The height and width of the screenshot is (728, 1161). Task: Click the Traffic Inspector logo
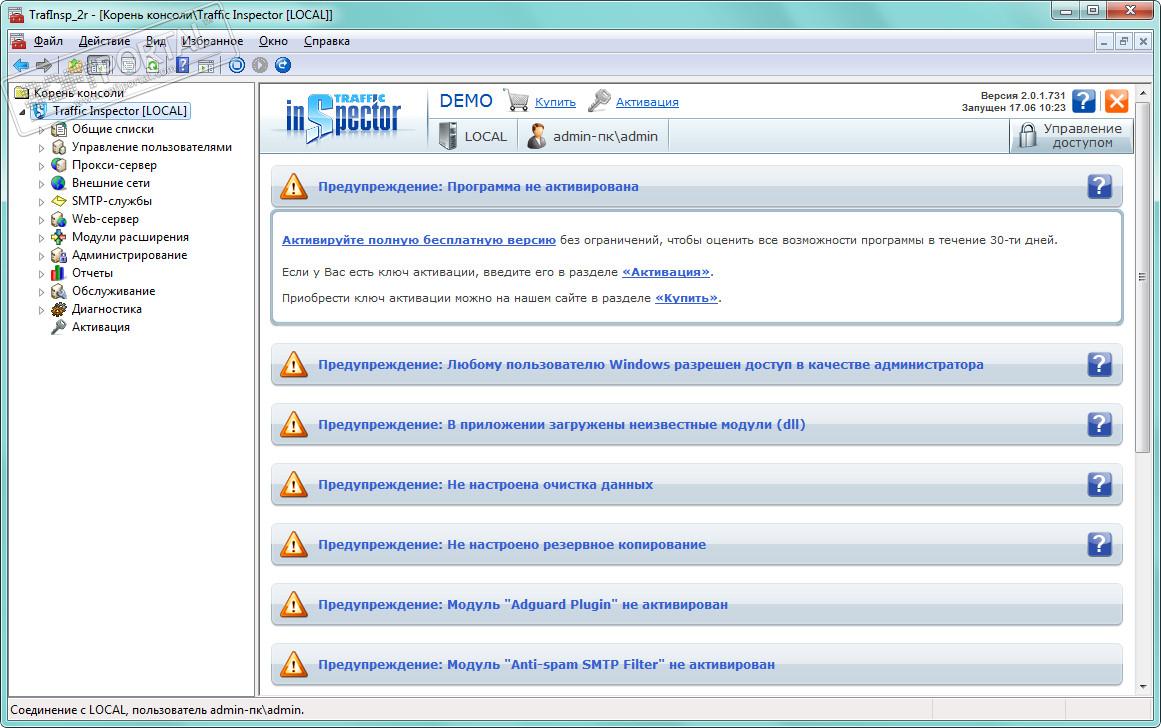point(343,117)
